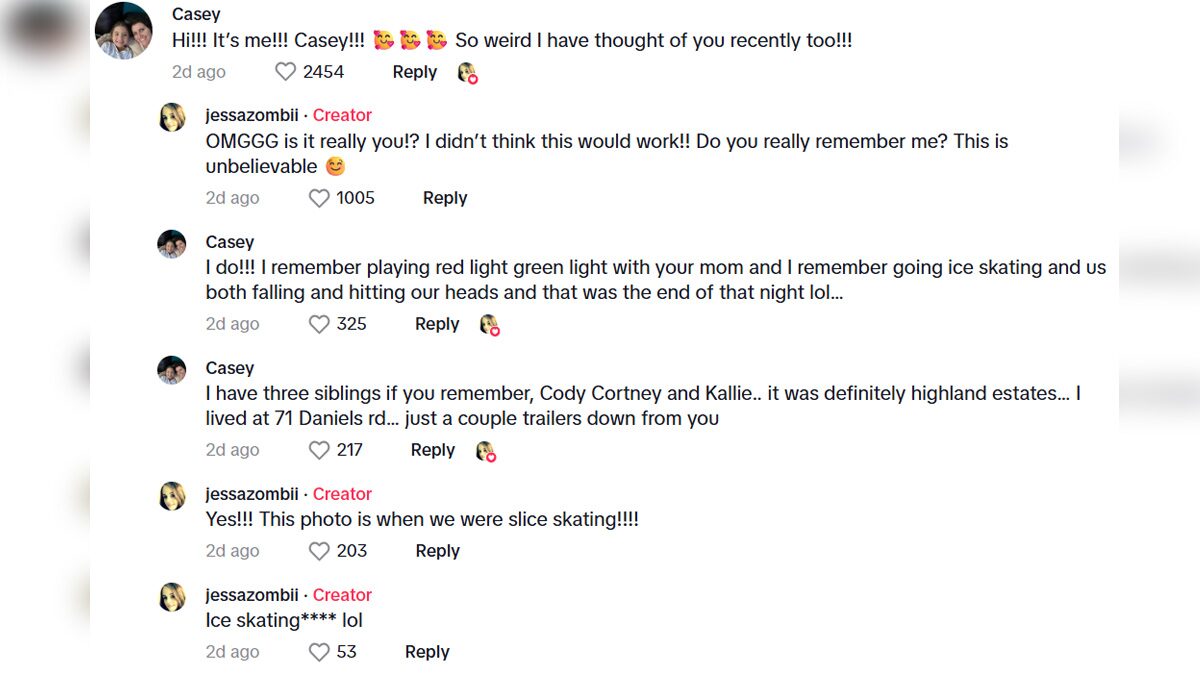Image resolution: width=1200 pixels, height=675 pixels.
Task: Heart the 'Ice skating**** lol' comment
Action: click(319, 652)
